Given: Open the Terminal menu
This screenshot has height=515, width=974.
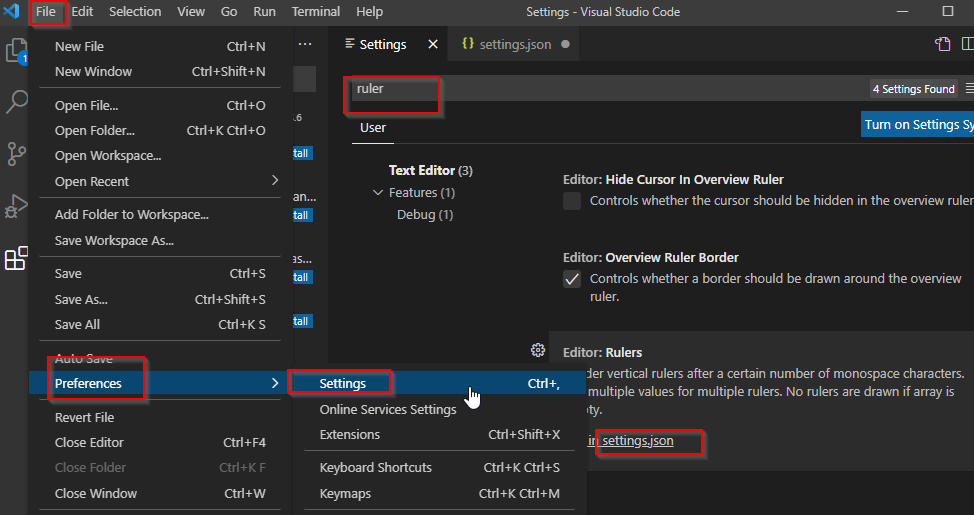Looking at the screenshot, I should click(x=316, y=11).
